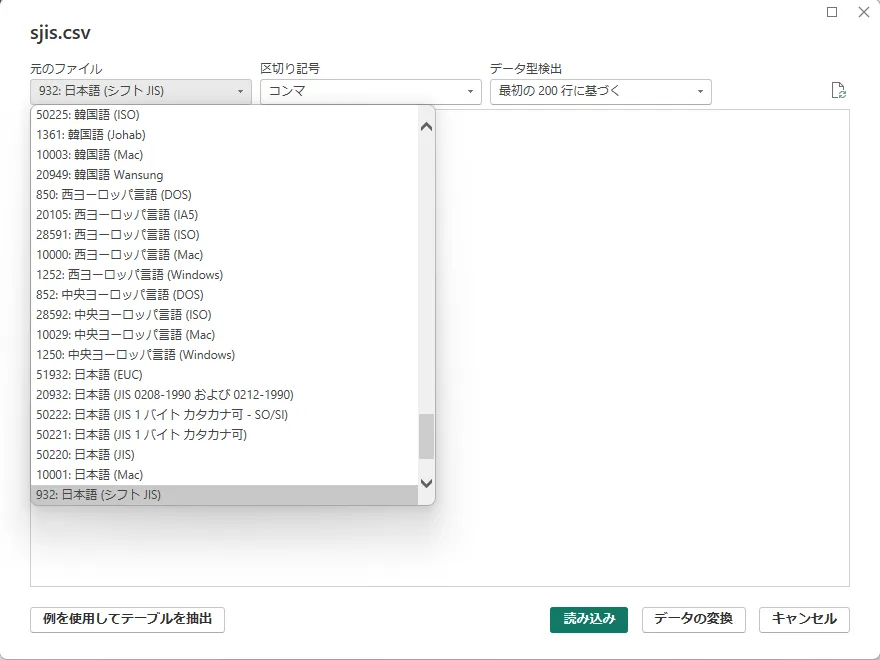Viewport: 880px width, 660px height.
Task: Click the キャンセル button
Action: pyautogui.click(x=804, y=620)
